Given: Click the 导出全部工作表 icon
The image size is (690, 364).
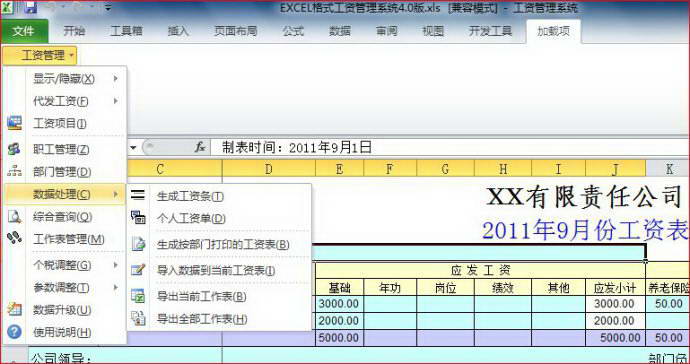Looking at the screenshot, I should click(x=138, y=318).
